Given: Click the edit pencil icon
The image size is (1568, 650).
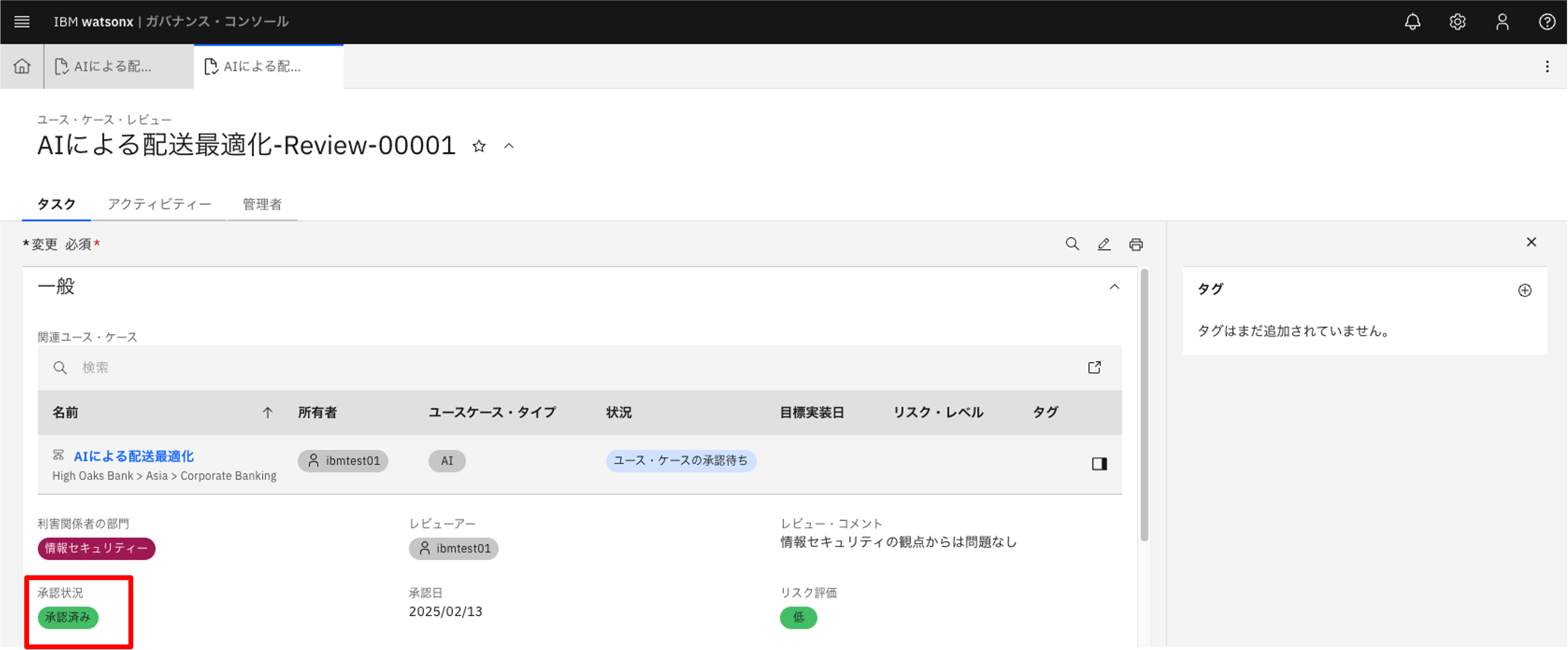Looking at the screenshot, I should pyautogui.click(x=1104, y=244).
